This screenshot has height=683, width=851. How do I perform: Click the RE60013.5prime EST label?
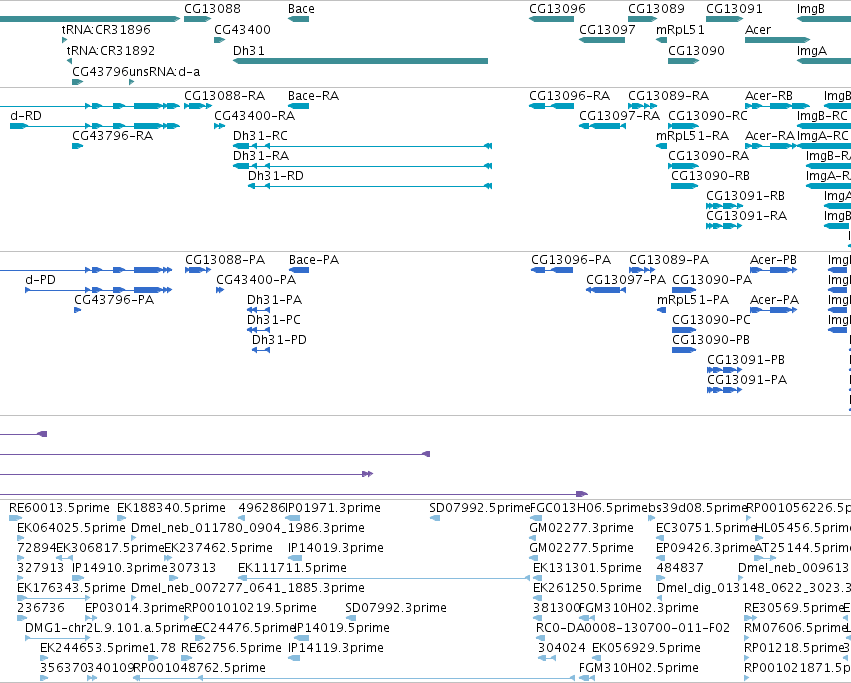point(59,508)
